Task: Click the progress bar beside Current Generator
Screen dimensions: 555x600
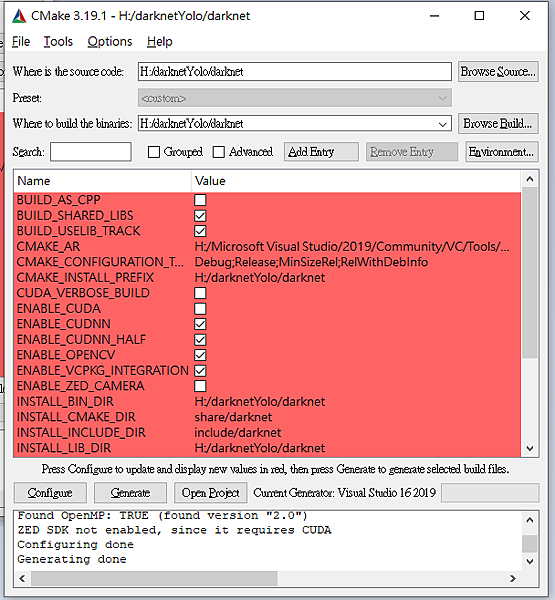Action: [x=490, y=493]
